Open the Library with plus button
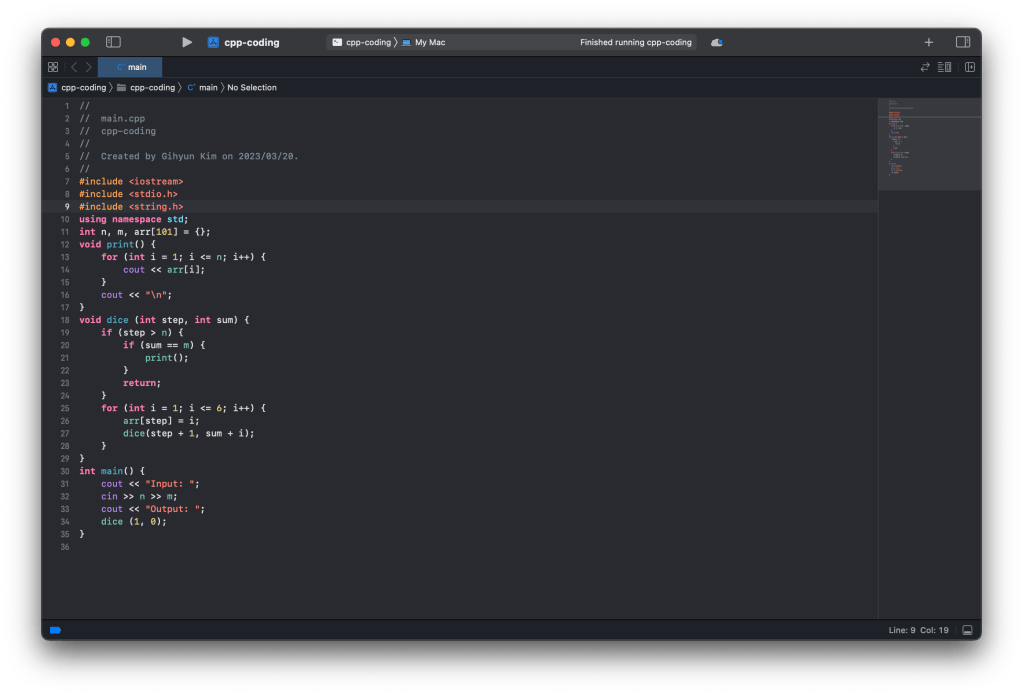Image resolution: width=1023 pixels, height=695 pixels. (929, 42)
